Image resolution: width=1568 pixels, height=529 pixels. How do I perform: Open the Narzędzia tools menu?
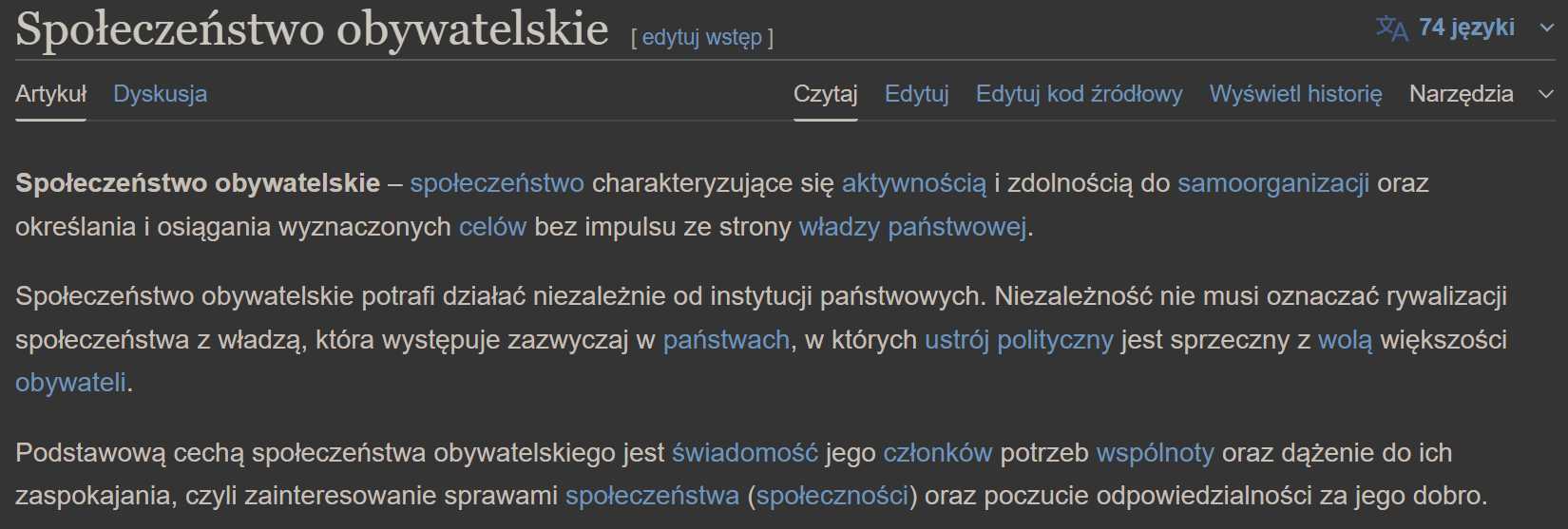pos(1461,94)
